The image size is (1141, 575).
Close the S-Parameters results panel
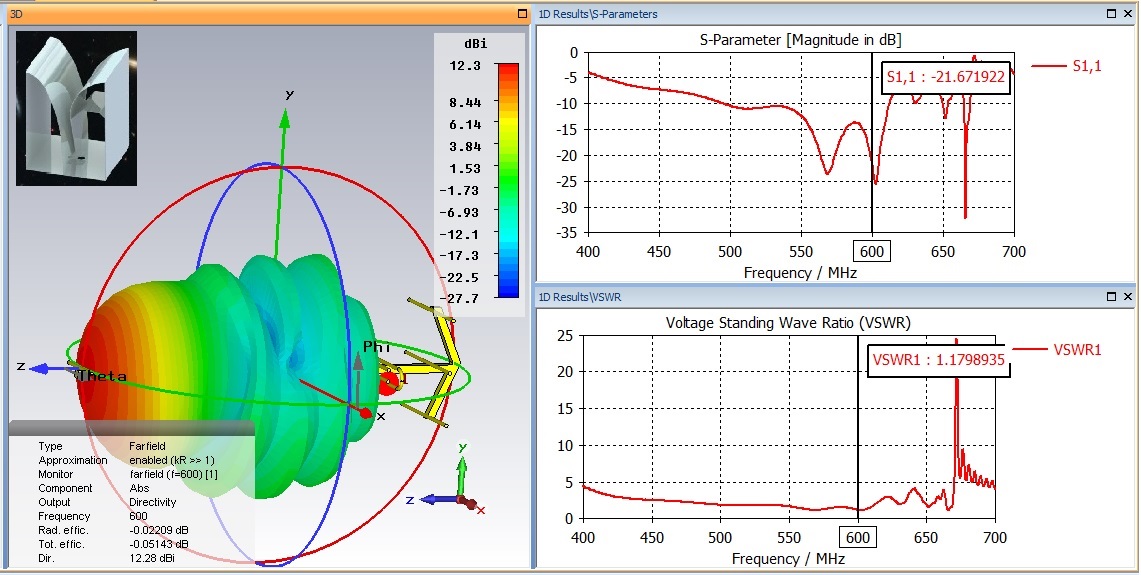[x=1128, y=14]
